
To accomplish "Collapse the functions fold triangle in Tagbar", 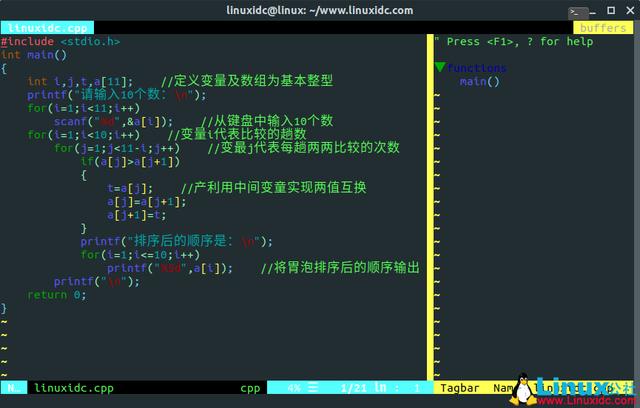I will tap(440, 67).
